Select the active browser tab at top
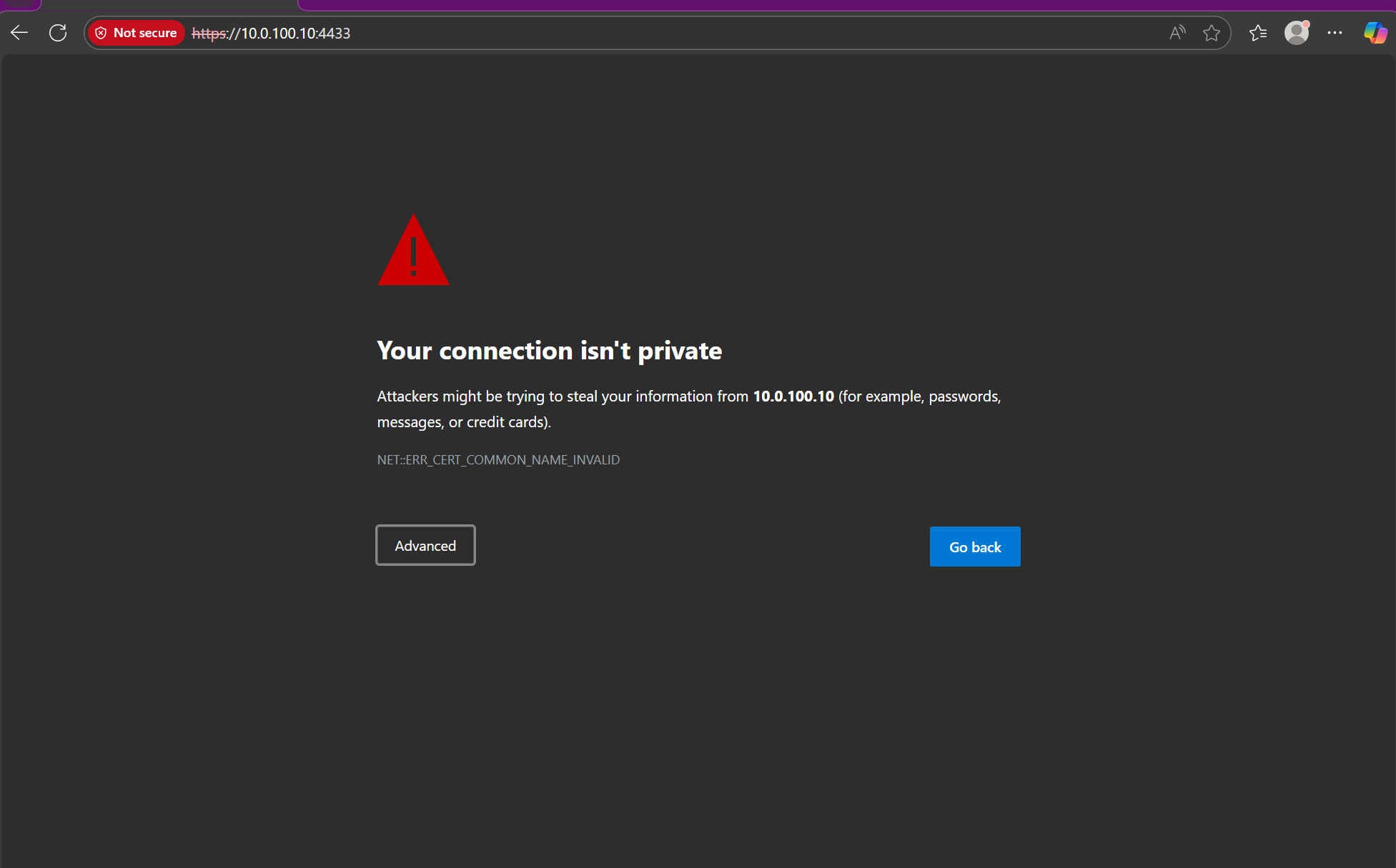Screen dimensions: 1396x868 [x=169, y=4]
